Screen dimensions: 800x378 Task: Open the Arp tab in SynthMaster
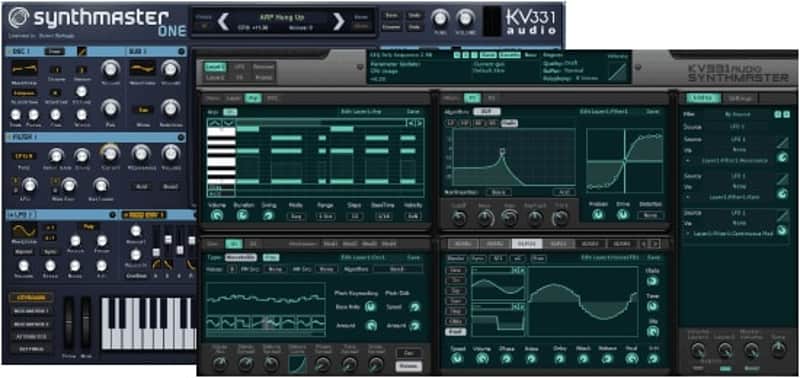pyautogui.click(x=252, y=98)
